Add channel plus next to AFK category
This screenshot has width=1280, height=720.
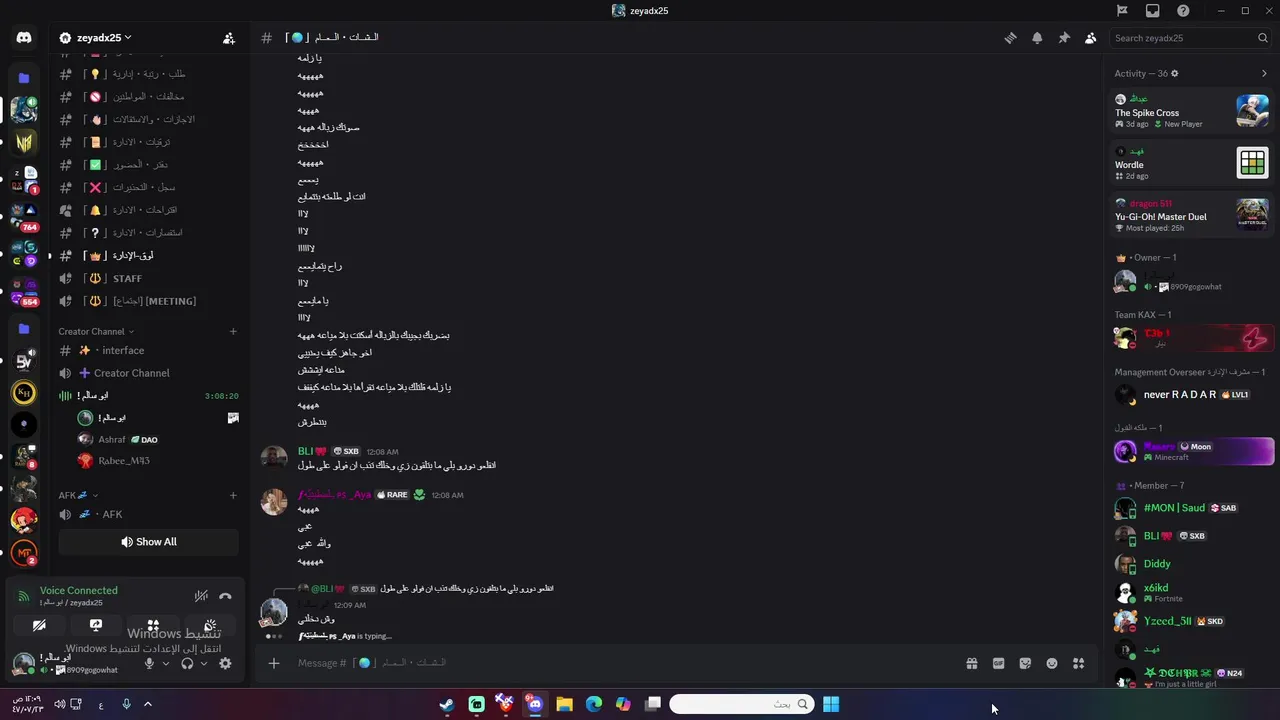[233, 495]
